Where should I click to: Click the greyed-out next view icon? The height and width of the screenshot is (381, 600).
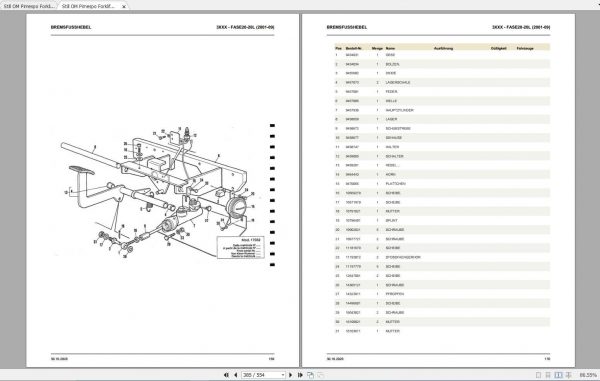coord(320,375)
